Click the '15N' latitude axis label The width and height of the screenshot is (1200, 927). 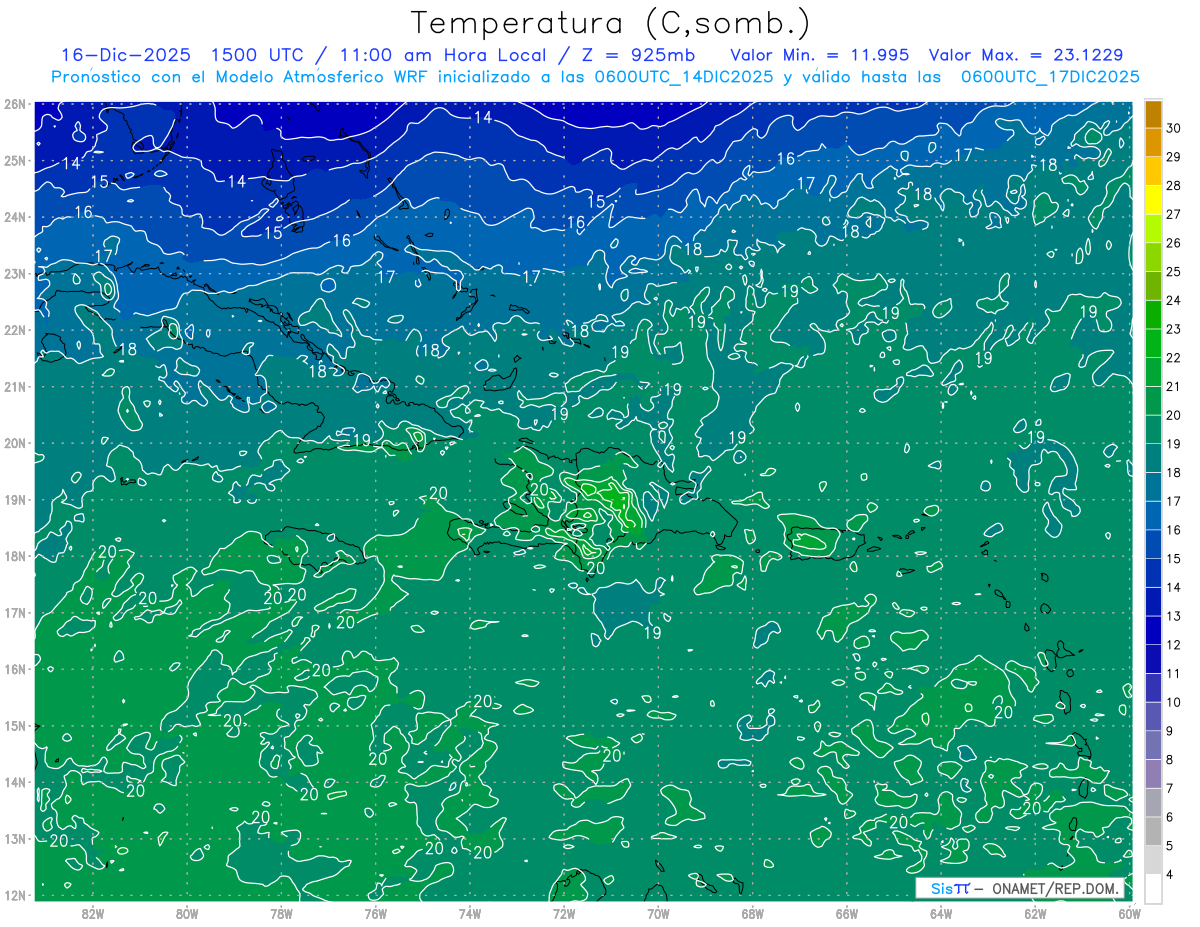pos(14,725)
